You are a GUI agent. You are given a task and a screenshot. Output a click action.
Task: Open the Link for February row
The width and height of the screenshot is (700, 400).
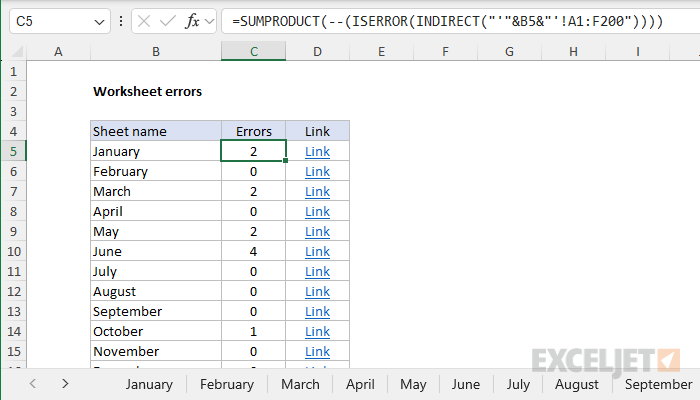coord(317,171)
